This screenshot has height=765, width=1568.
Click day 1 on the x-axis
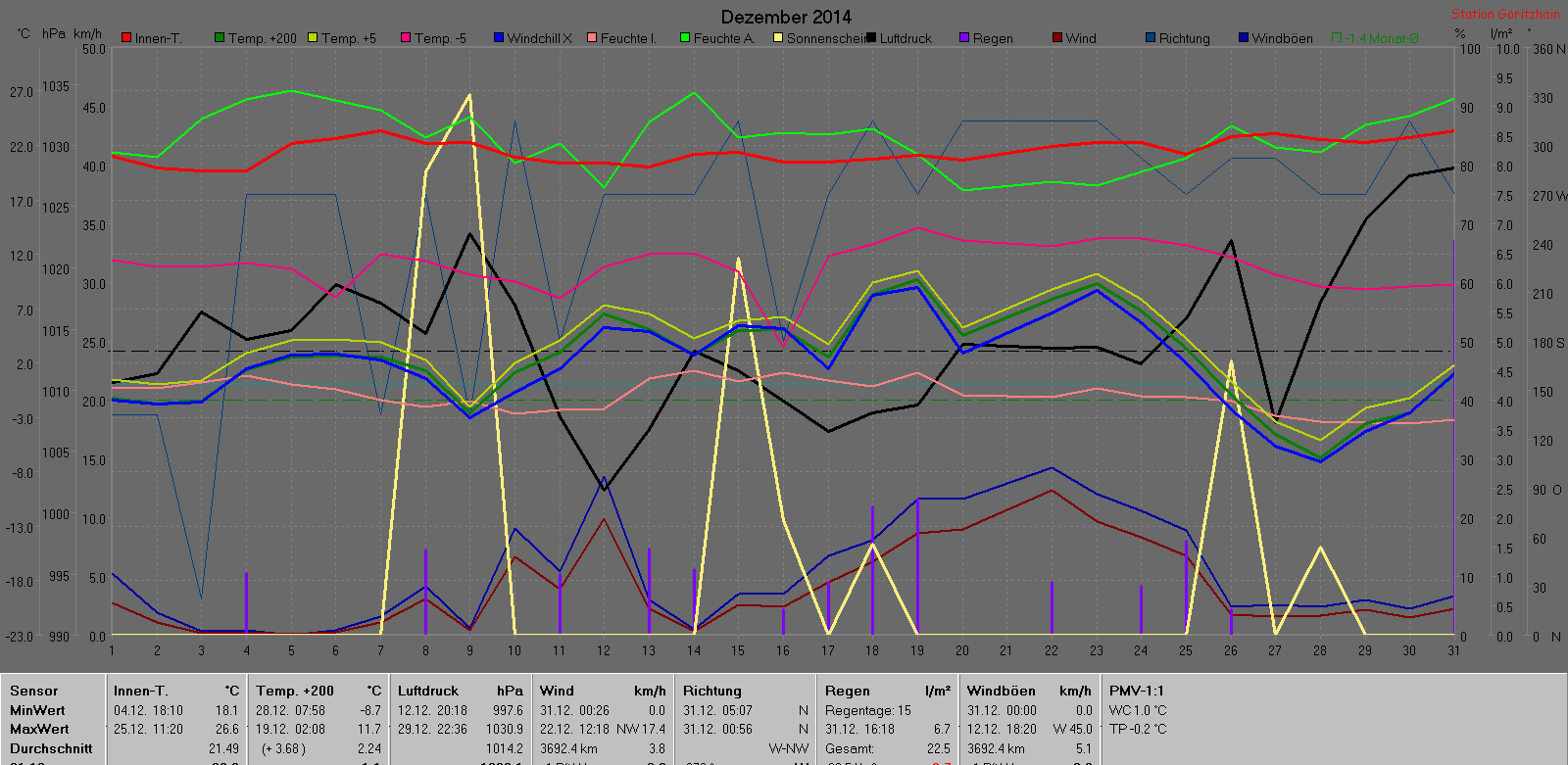tap(112, 650)
